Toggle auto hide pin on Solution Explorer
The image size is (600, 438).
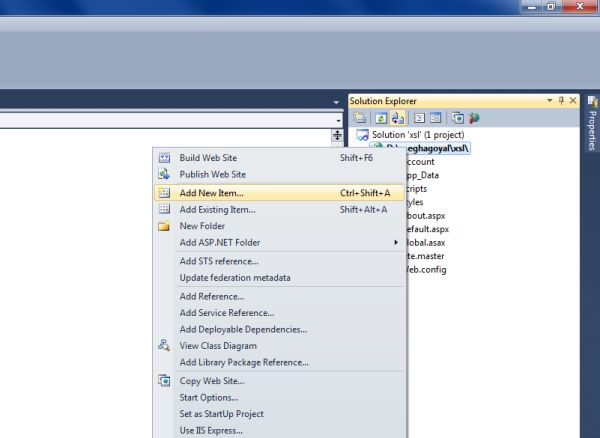[x=561, y=101]
